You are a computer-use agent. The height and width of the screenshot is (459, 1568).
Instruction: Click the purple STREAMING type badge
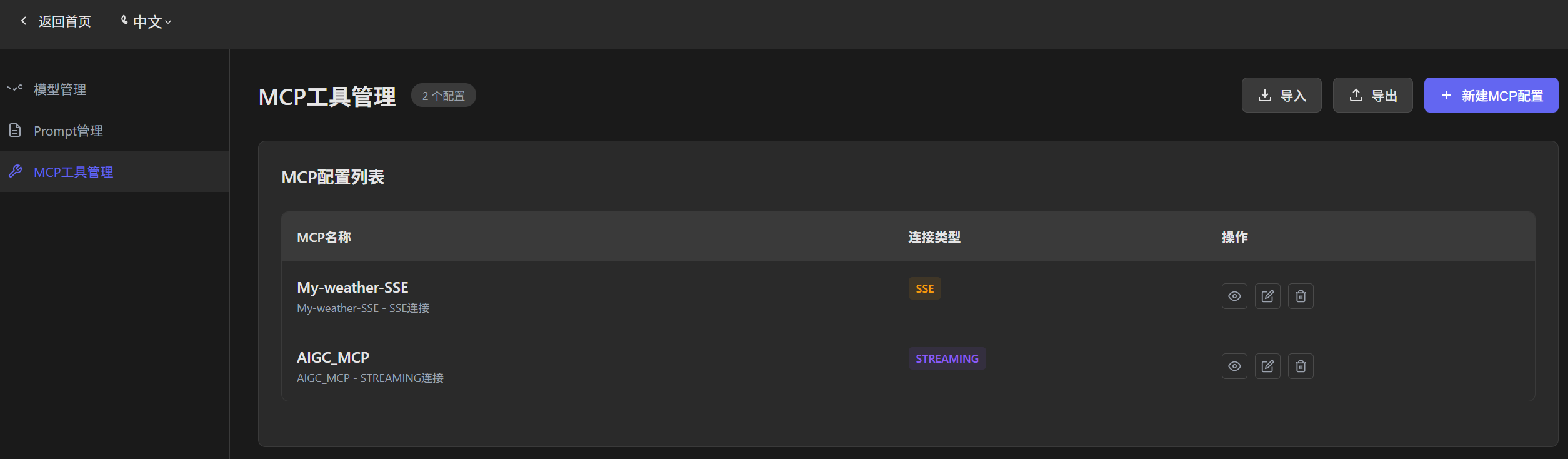point(947,359)
